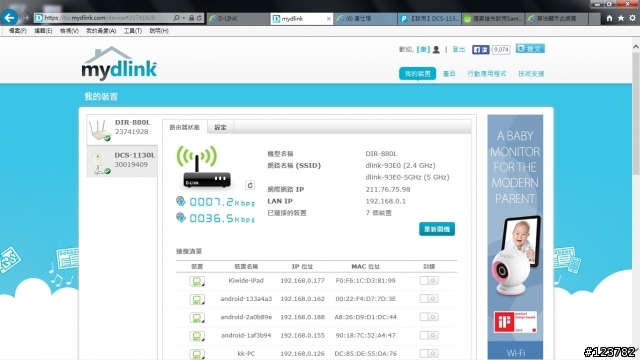Click device icon for android-1af3b94 row
The height and width of the screenshot is (360, 640).
pyautogui.click(x=197, y=336)
